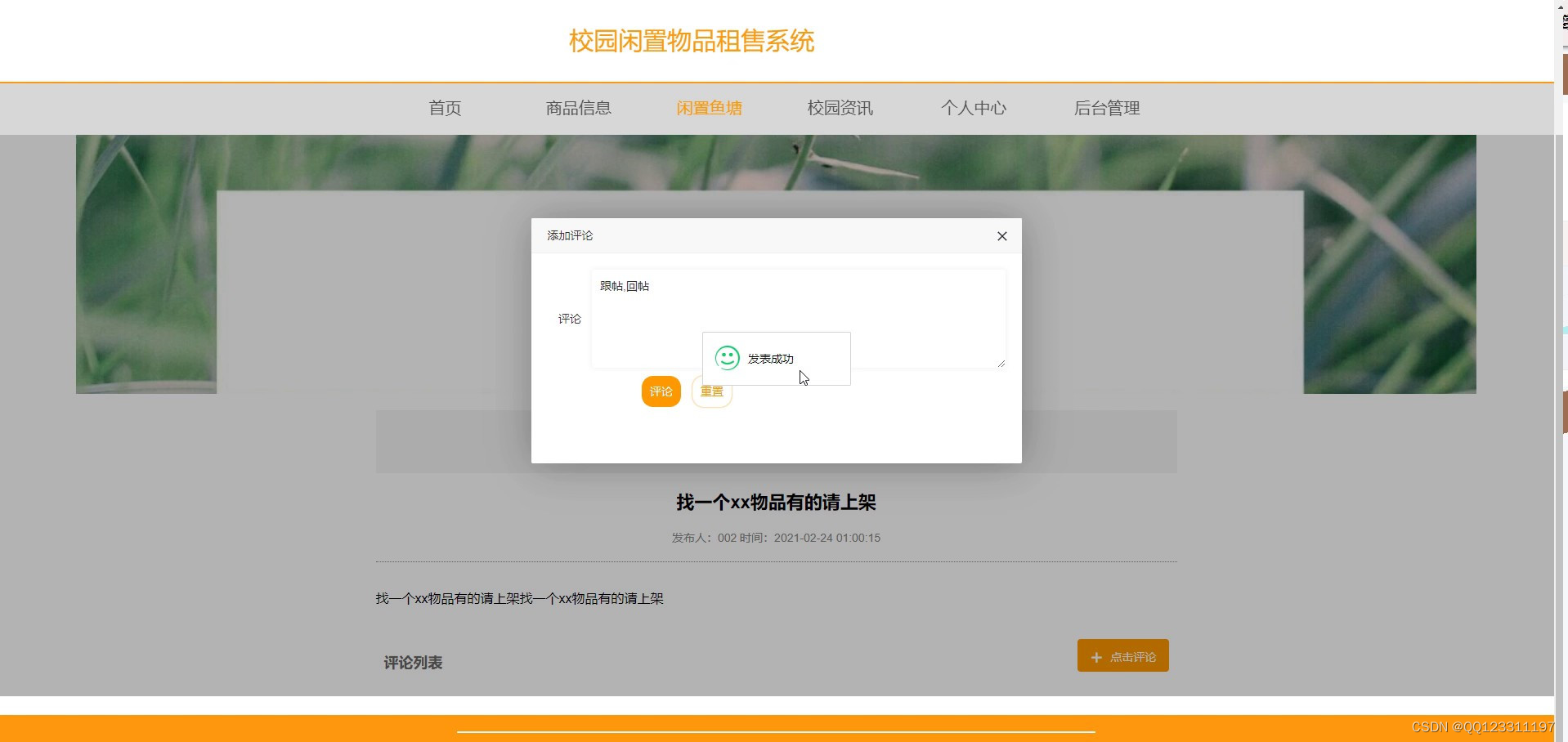
Task: Click the 评论列表 heading
Action: pos(412,662)
